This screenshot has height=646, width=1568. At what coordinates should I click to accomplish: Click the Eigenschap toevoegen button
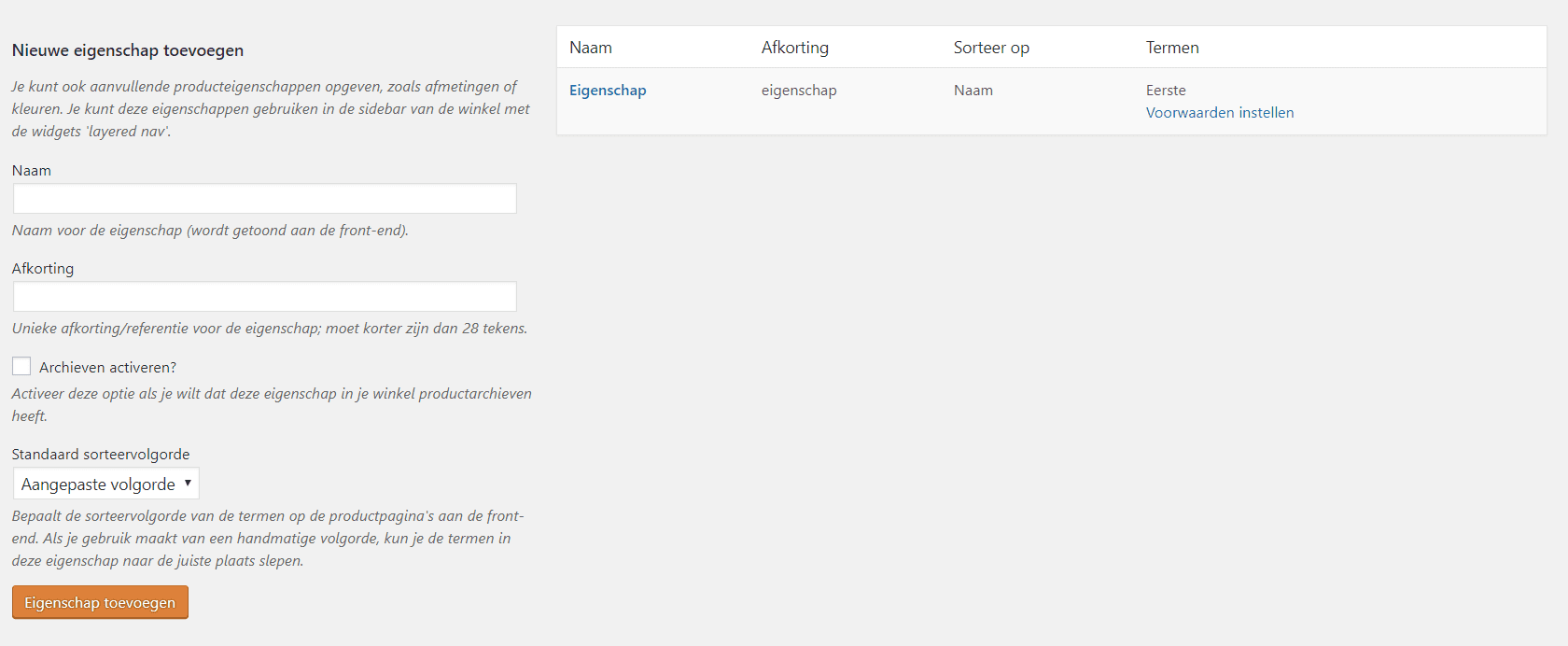click(100, 602)
